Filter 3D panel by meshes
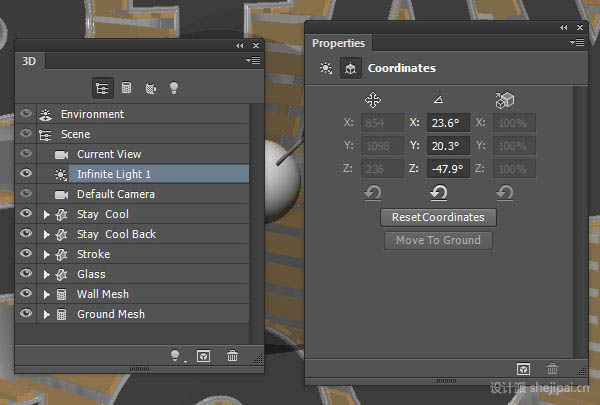This screenshot has height=405, width=600. pyautogui.click(x=126, y=88)
